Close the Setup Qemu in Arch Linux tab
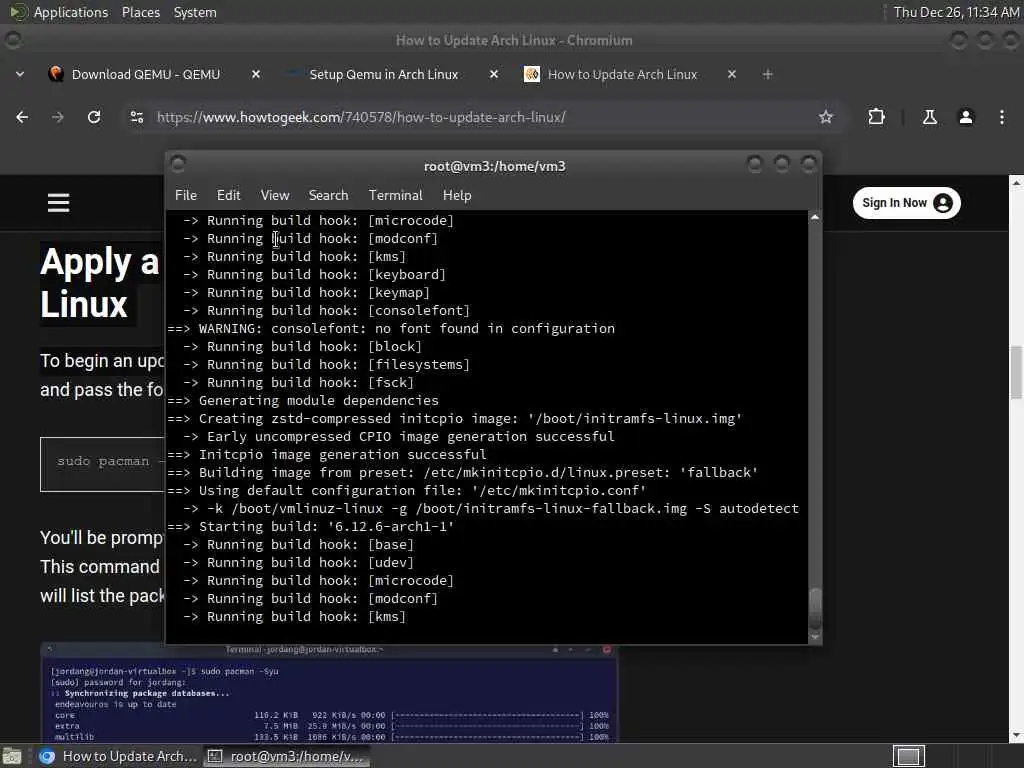The height and width of the screenshot is (768, 1024). (x=494, y=74)
